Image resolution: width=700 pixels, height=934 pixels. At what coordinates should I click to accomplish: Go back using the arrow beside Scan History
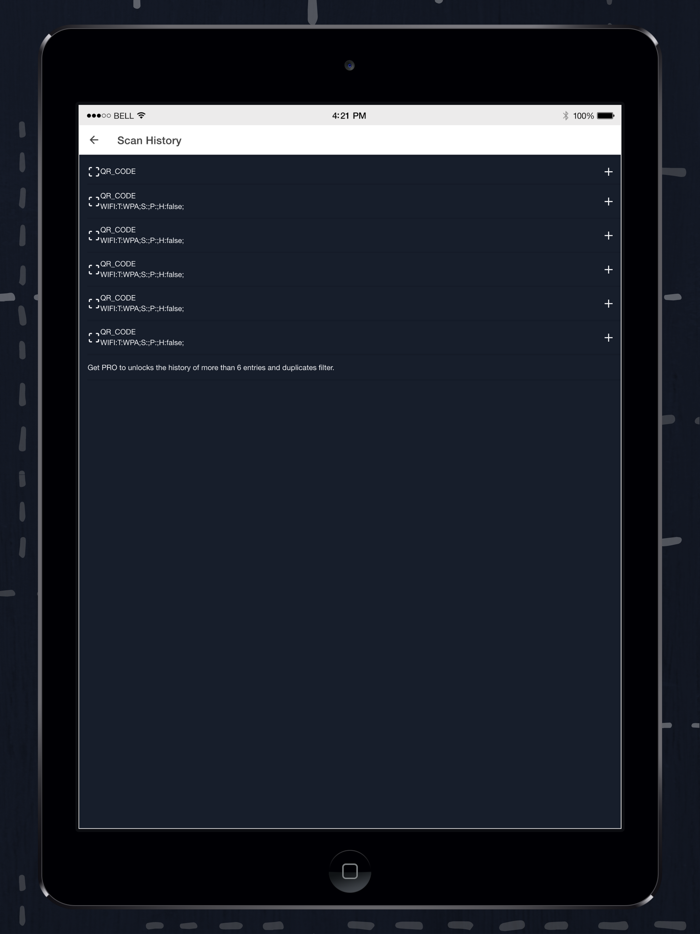[x=94, y=140]
